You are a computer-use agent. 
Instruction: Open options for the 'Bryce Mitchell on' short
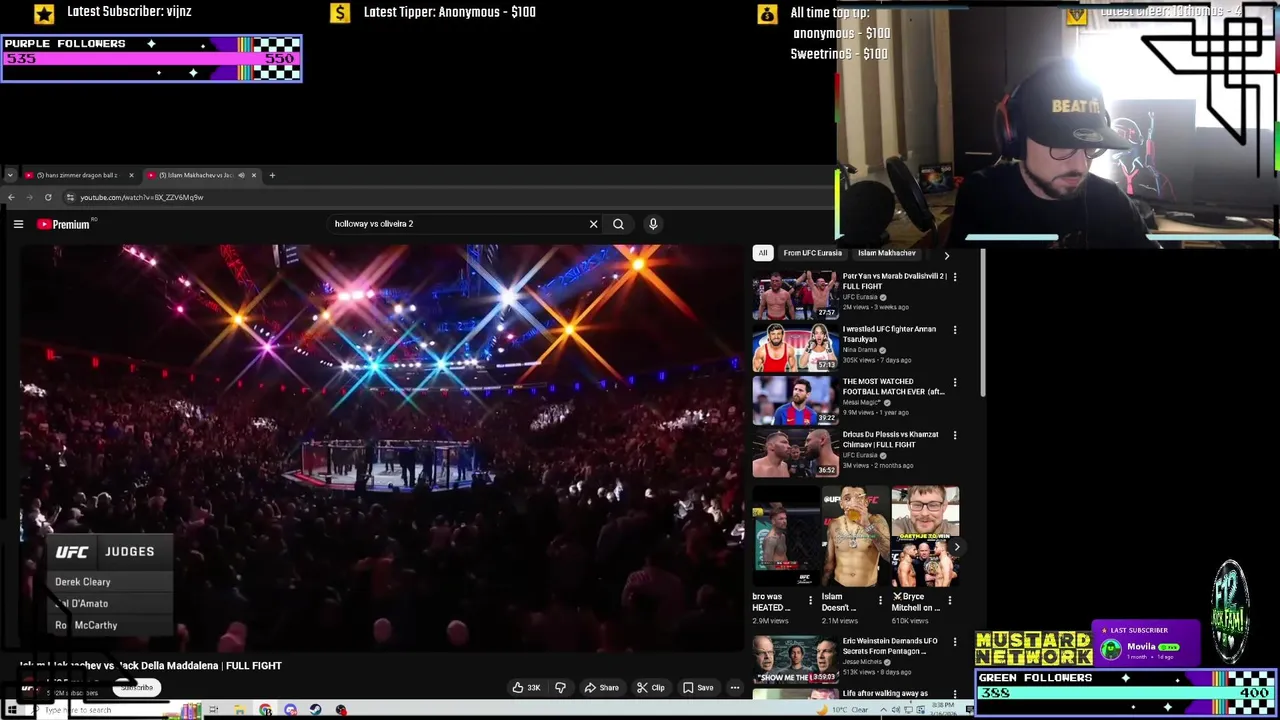point(949,600)
